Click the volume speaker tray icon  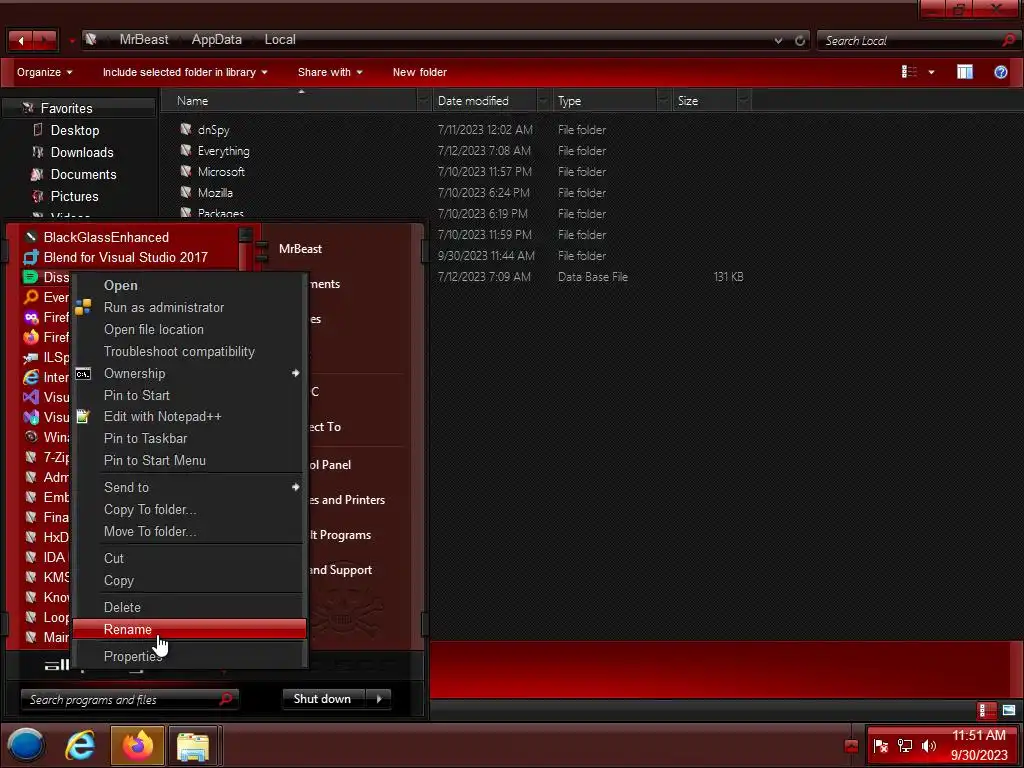(x=929, y=746)
